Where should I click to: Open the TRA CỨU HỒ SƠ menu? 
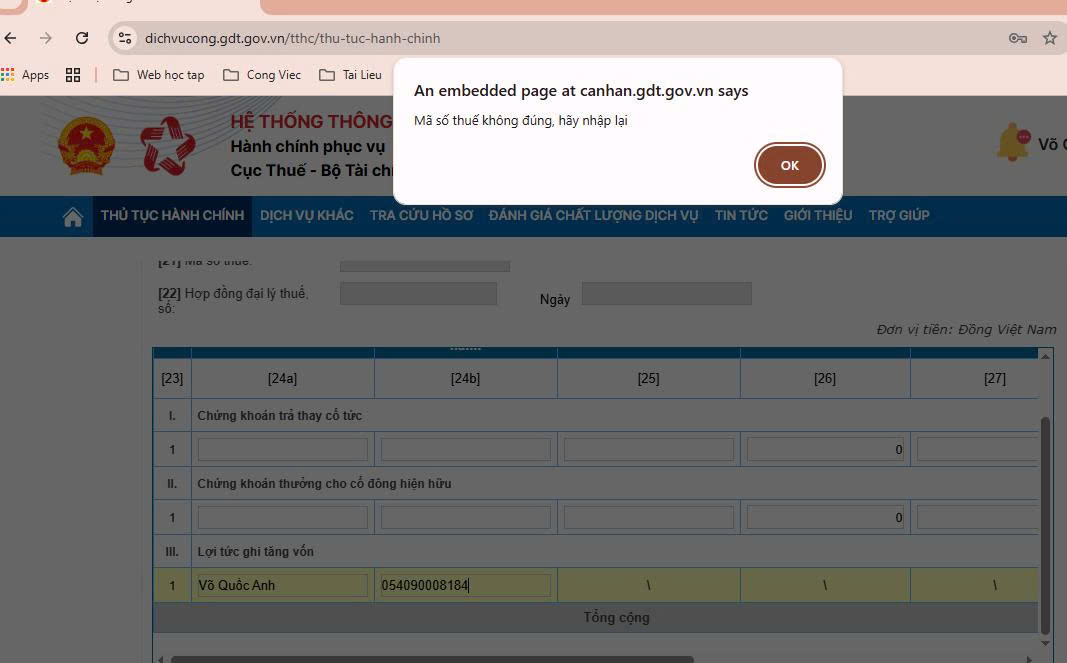(x=421, y=216)
